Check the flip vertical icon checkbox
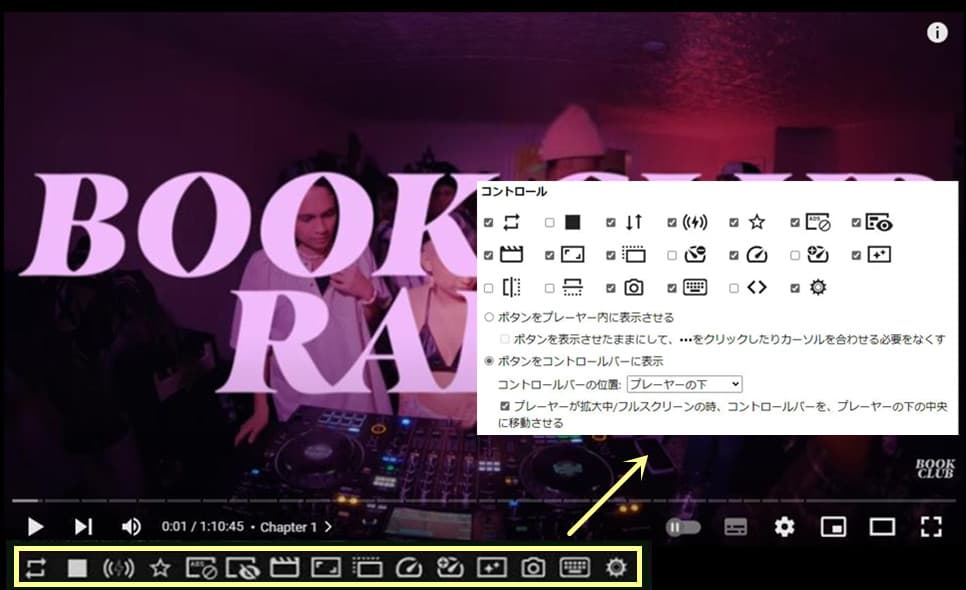The width and height of the screenshot is (966, 590). [x=550, y=288]
